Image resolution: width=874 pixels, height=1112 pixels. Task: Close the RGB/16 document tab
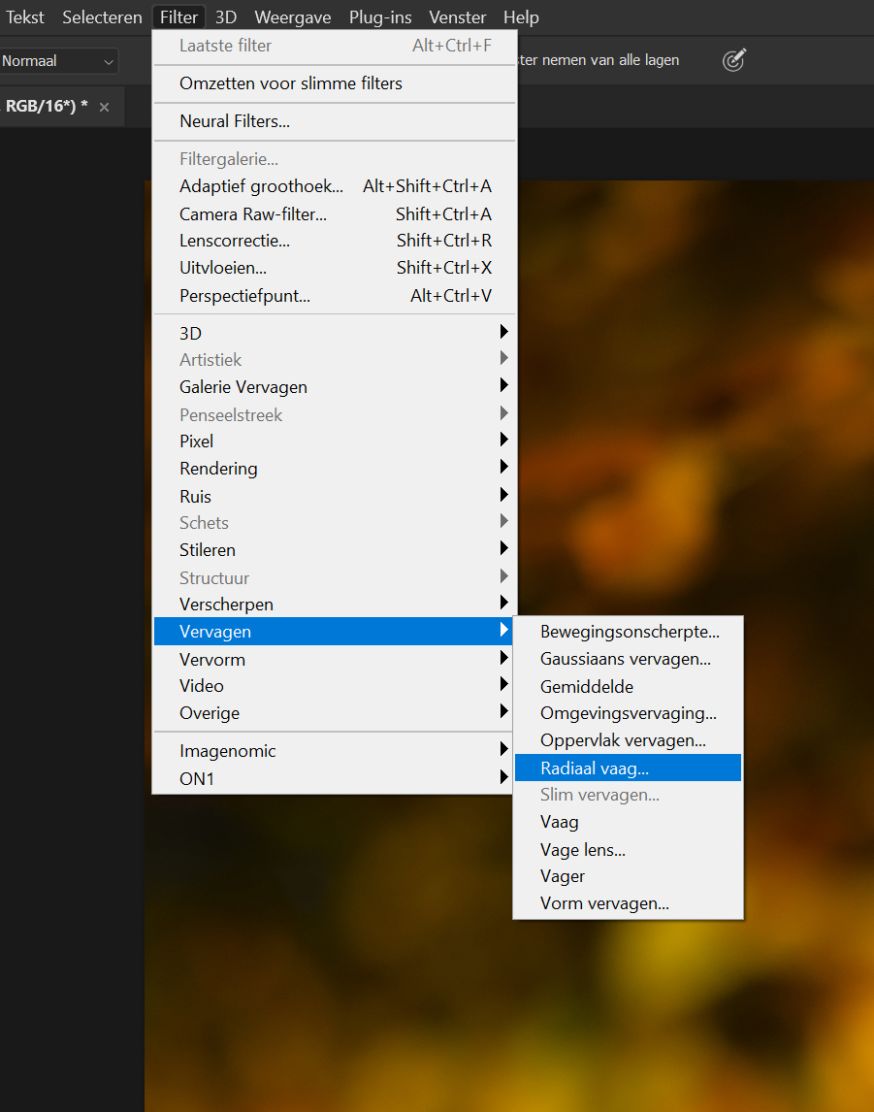(x=104, y=107)
